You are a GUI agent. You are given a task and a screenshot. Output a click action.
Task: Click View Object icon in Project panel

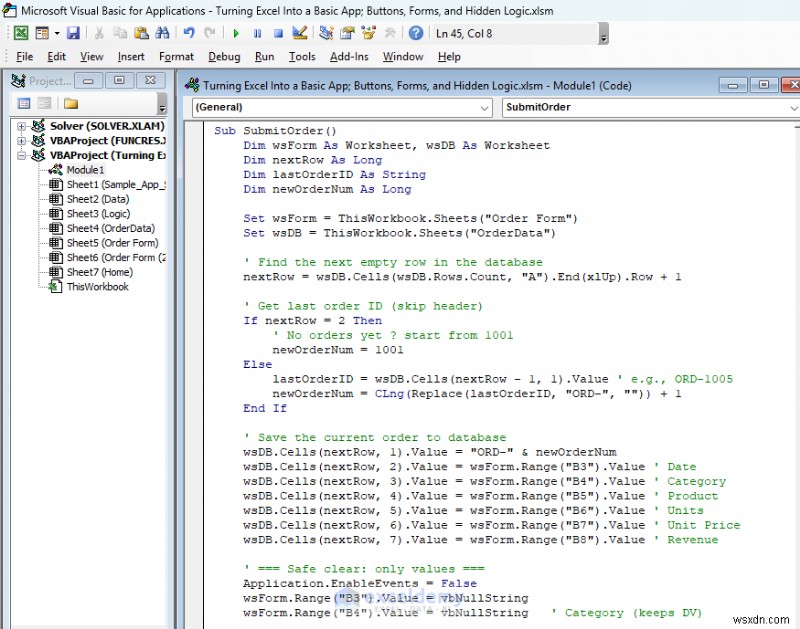click(x=44, y=104)
